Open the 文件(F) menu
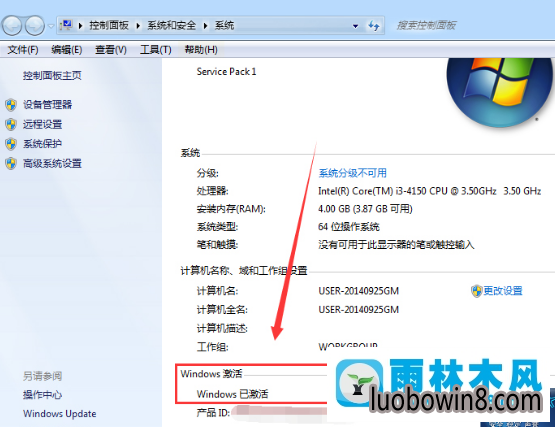Image resolution: width=555 pixels, height=427 pixels. (x=23, y=50)
